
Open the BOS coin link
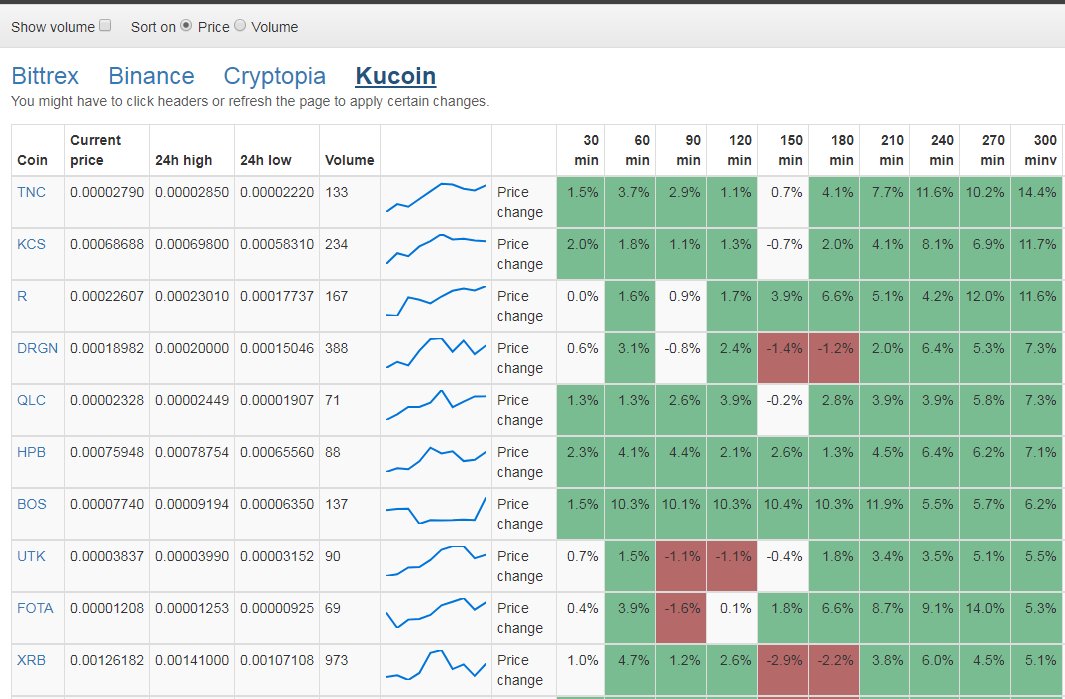click(x=32, y=504)
